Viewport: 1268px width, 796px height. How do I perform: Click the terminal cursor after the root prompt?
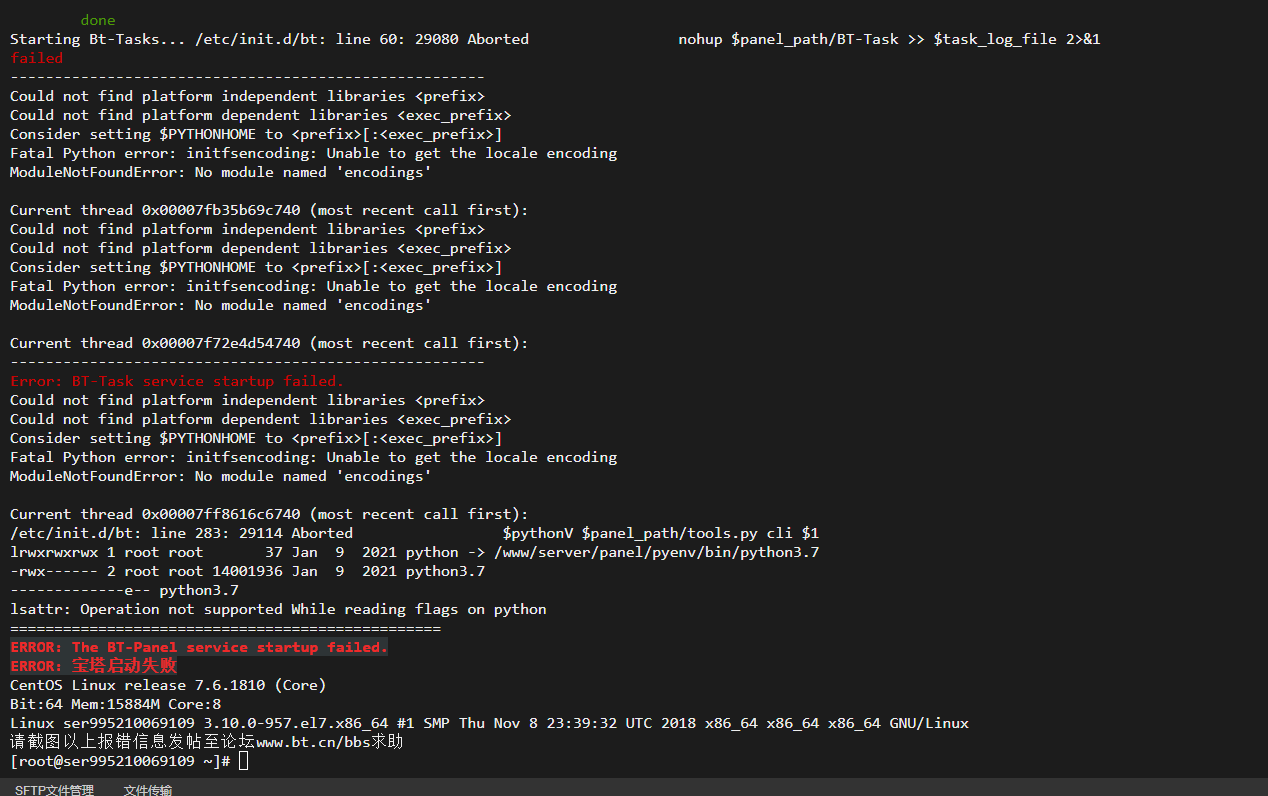click(x=243, y=761)
